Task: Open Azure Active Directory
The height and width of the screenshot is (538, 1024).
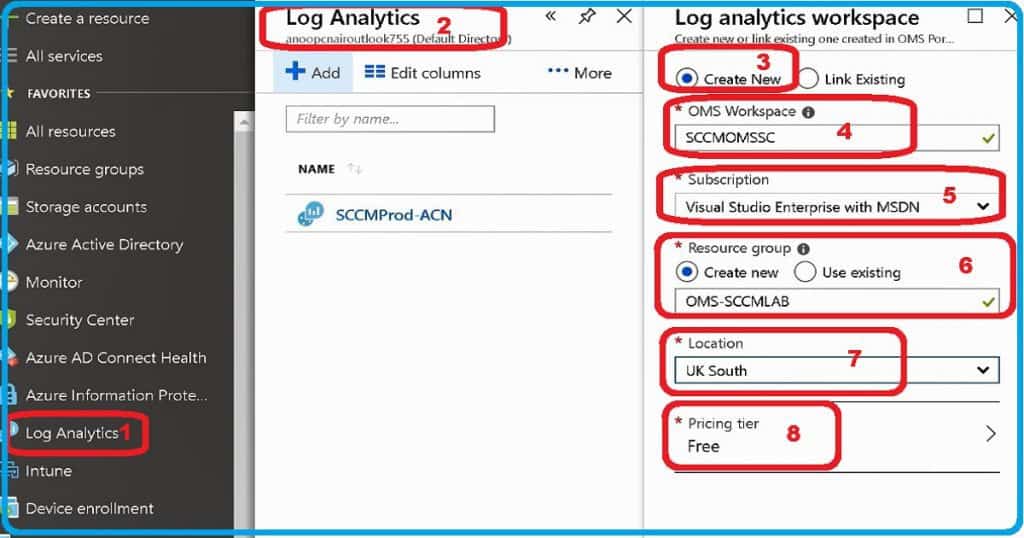Action: (x=104, y=245)
